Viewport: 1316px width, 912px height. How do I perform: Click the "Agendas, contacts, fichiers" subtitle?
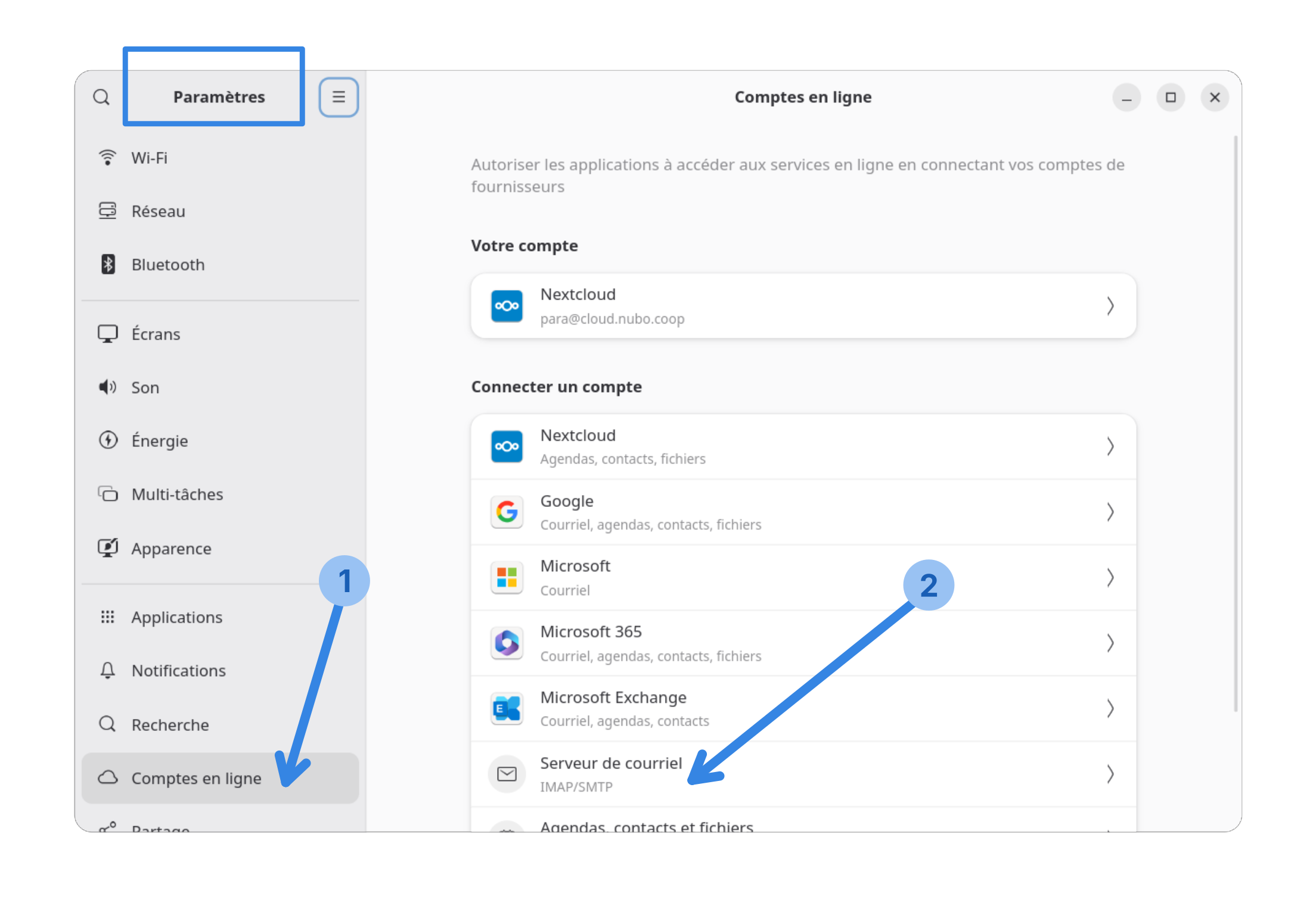(623, 459)
